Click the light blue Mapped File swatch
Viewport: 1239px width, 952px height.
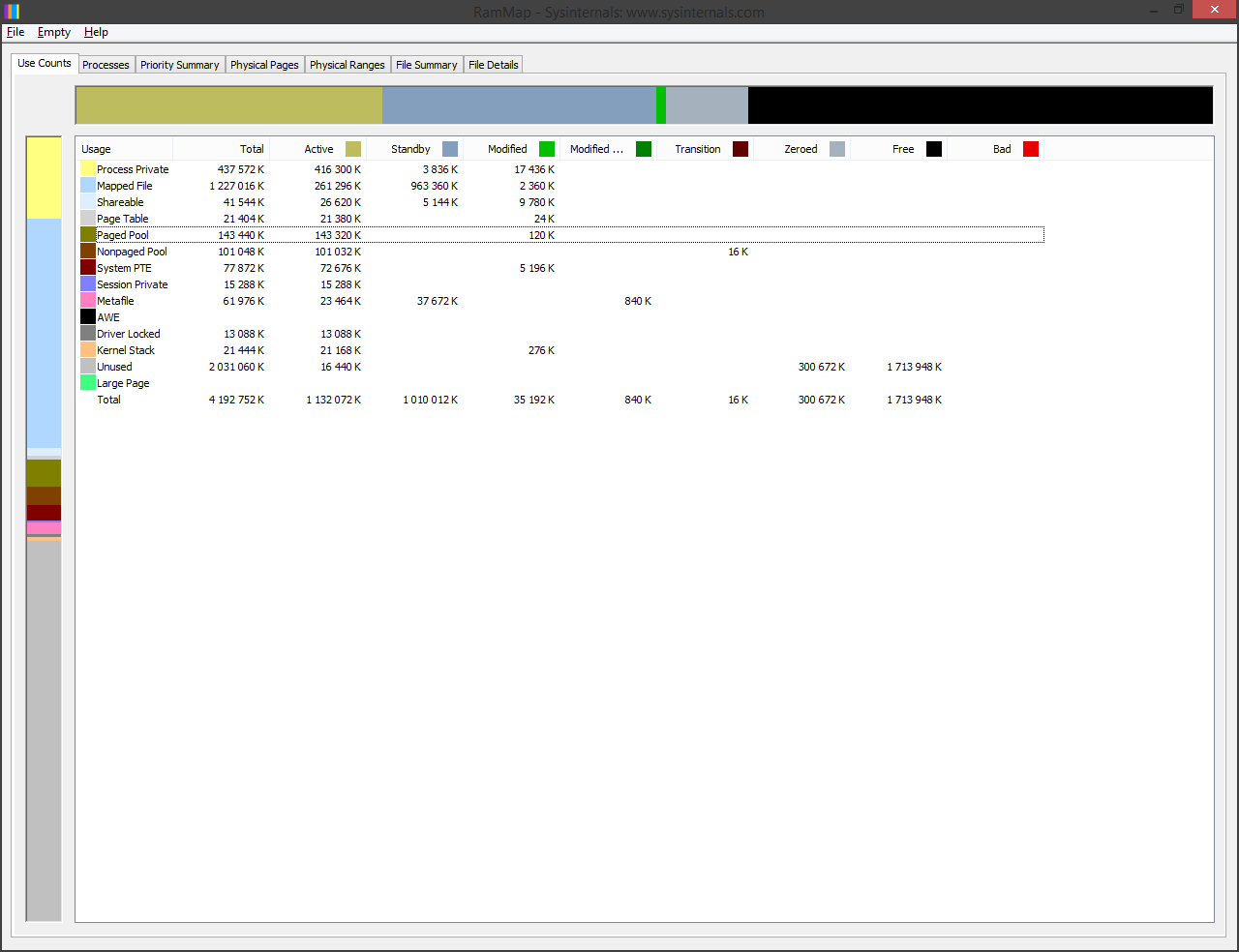88,186
